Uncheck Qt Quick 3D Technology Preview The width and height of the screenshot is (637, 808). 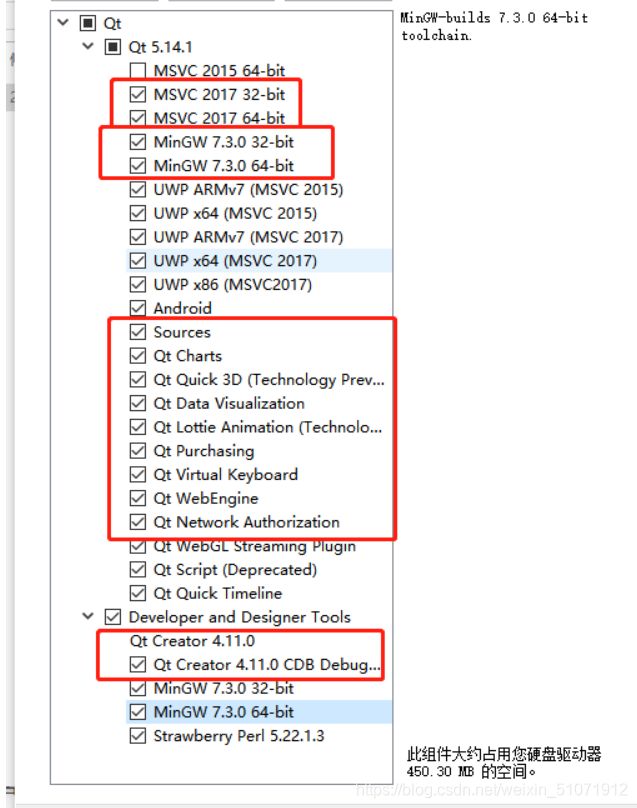[138, 379]
